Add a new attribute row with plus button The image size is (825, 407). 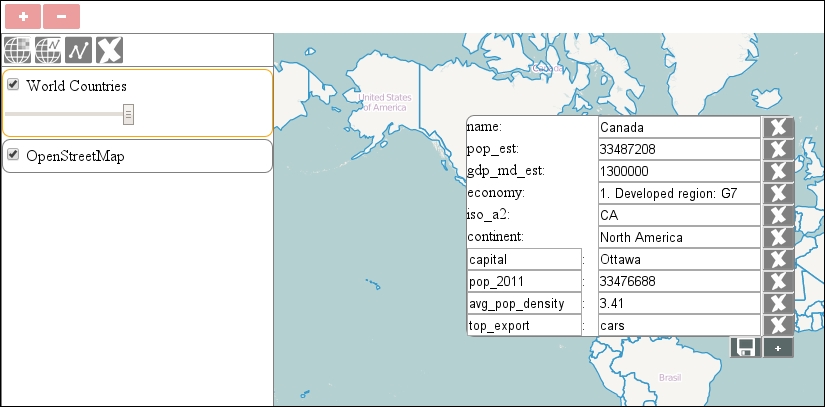click(x=778, y=348)
